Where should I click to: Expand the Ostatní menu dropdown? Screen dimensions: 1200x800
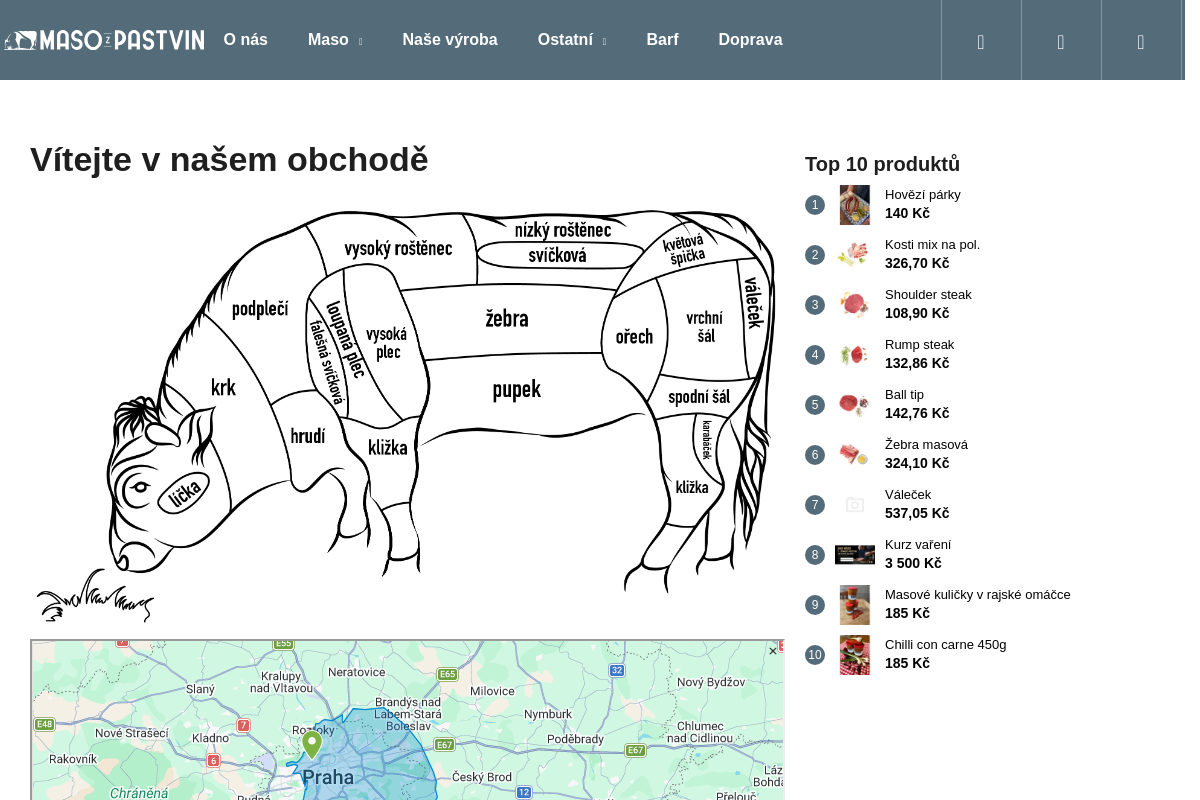[572, 40]
